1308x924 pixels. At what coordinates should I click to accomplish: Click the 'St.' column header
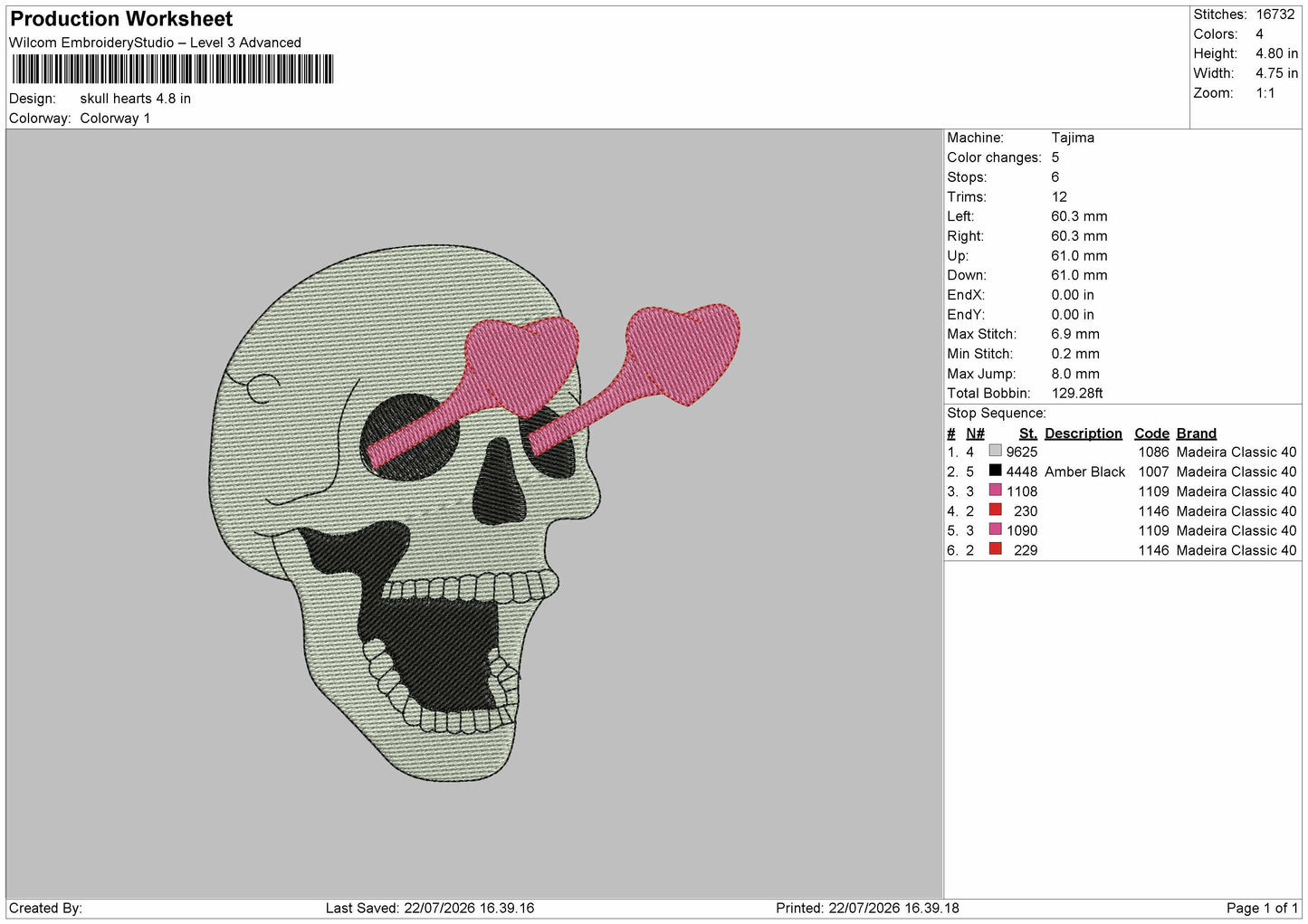click(x=1028, y=433)
